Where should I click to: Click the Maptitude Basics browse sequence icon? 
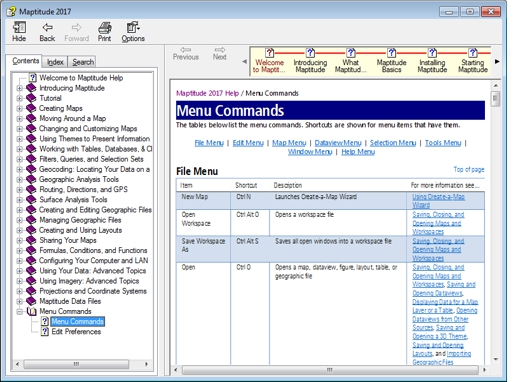pyautogui.click(x=391, y=53)
